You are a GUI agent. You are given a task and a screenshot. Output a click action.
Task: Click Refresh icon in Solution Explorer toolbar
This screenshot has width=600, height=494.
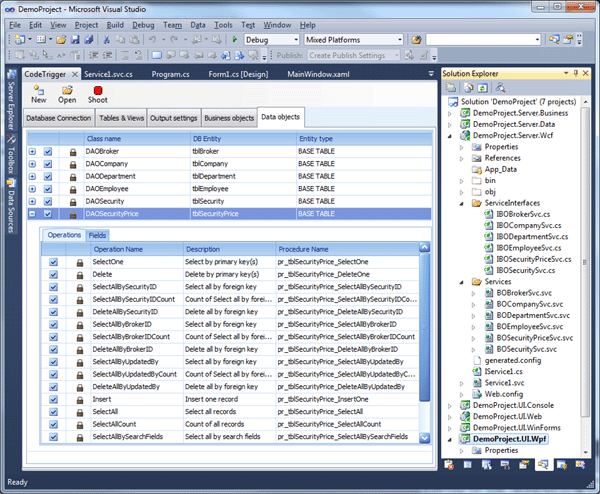pos(483,88)
